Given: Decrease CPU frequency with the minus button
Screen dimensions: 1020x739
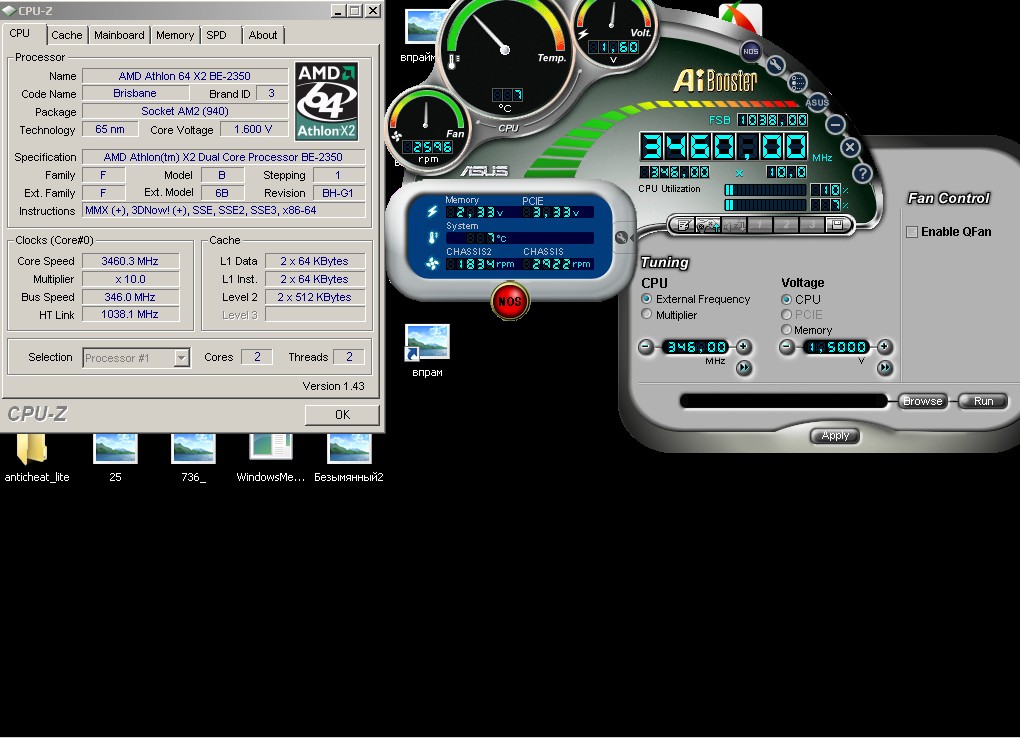Looking at the screenshot, I should [x=645, y=347].
